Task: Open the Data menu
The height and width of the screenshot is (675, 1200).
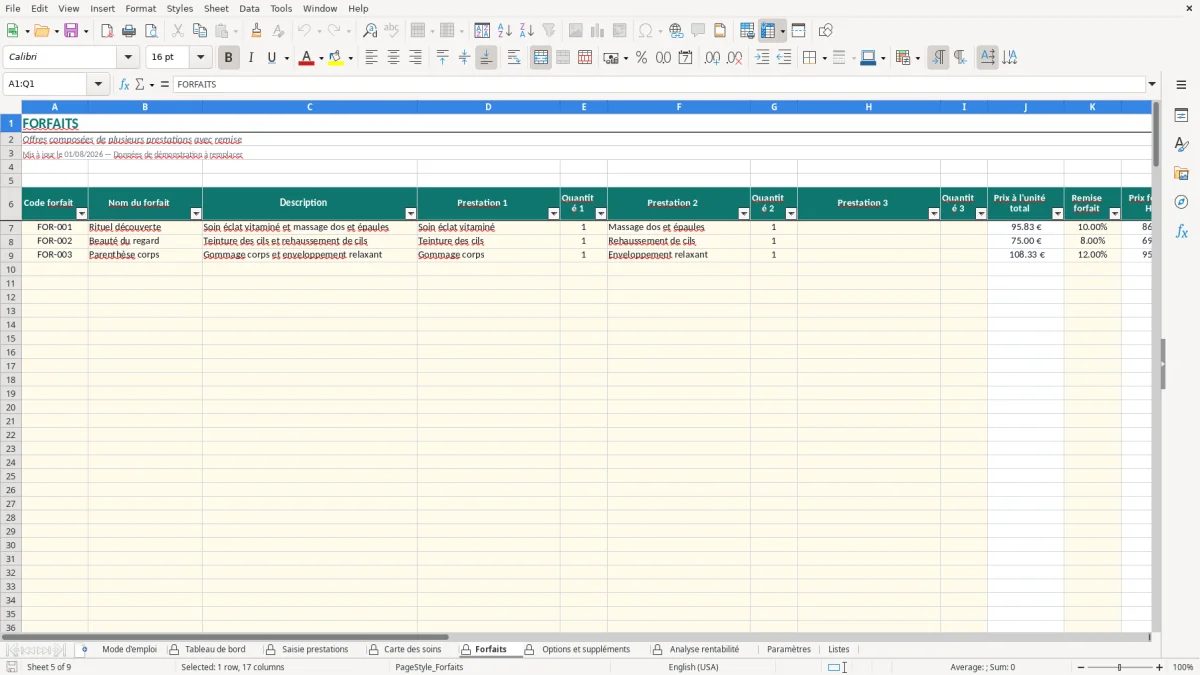Action: pos(249,8)
